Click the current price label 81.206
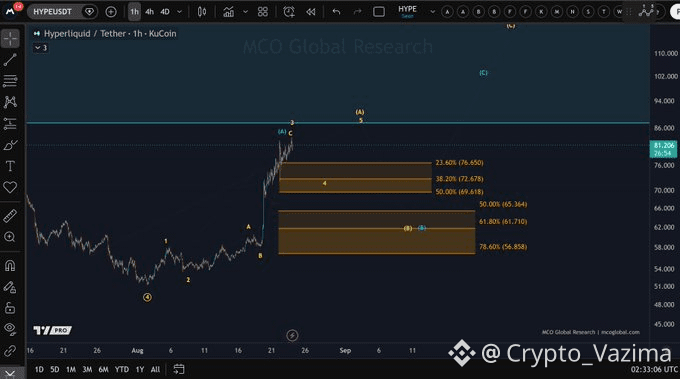Image resolution: width=680 pixels, height=379 pixels. 664,149
